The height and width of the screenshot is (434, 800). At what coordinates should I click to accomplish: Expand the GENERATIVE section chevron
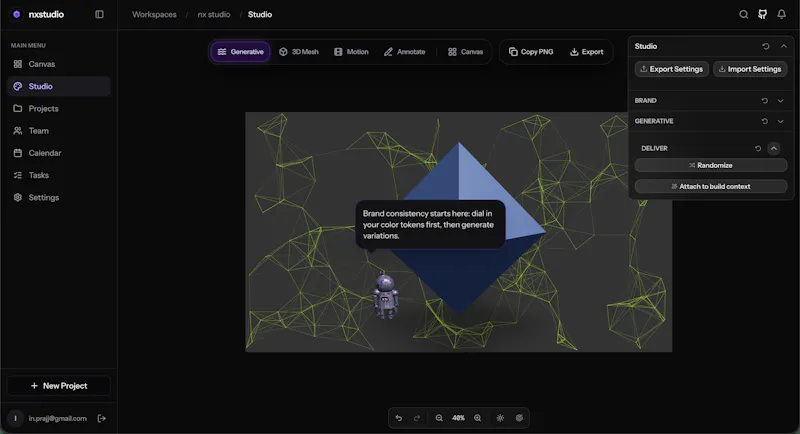[x=781, y=121]
